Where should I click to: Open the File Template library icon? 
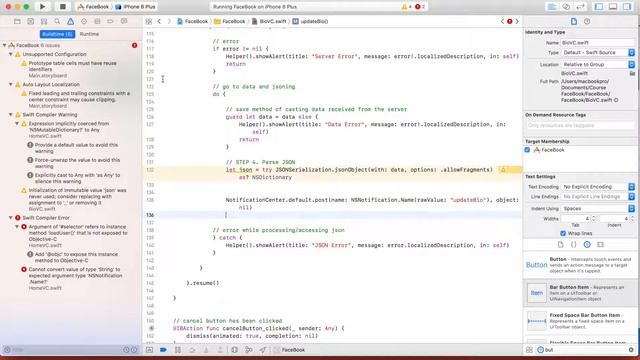560,244
